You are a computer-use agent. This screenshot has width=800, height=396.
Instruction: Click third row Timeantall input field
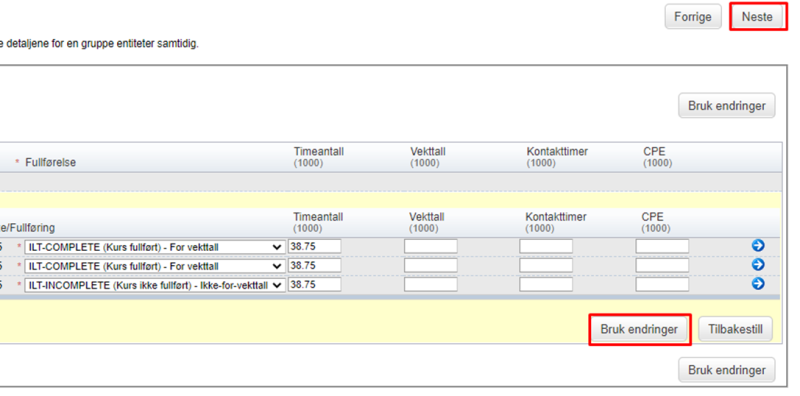pyautogui.click(x=315, y=285)
